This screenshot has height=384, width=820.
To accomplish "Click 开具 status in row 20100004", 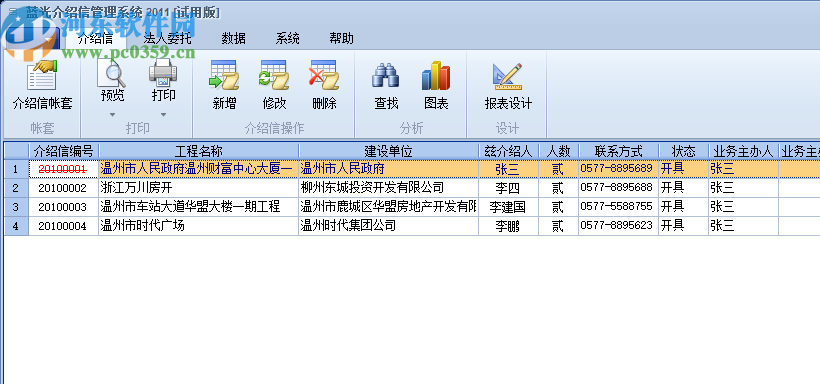I will (x=684, y=226).
